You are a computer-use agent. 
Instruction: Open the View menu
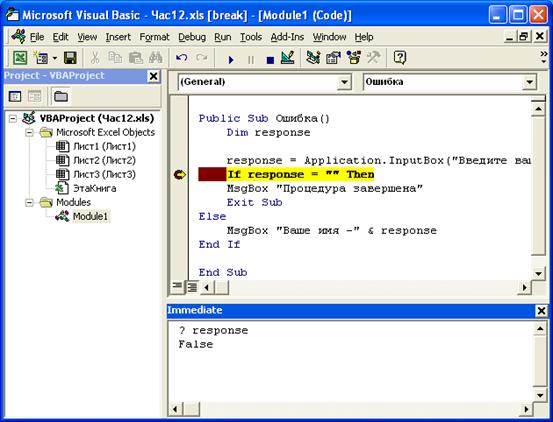coord(87,37)
